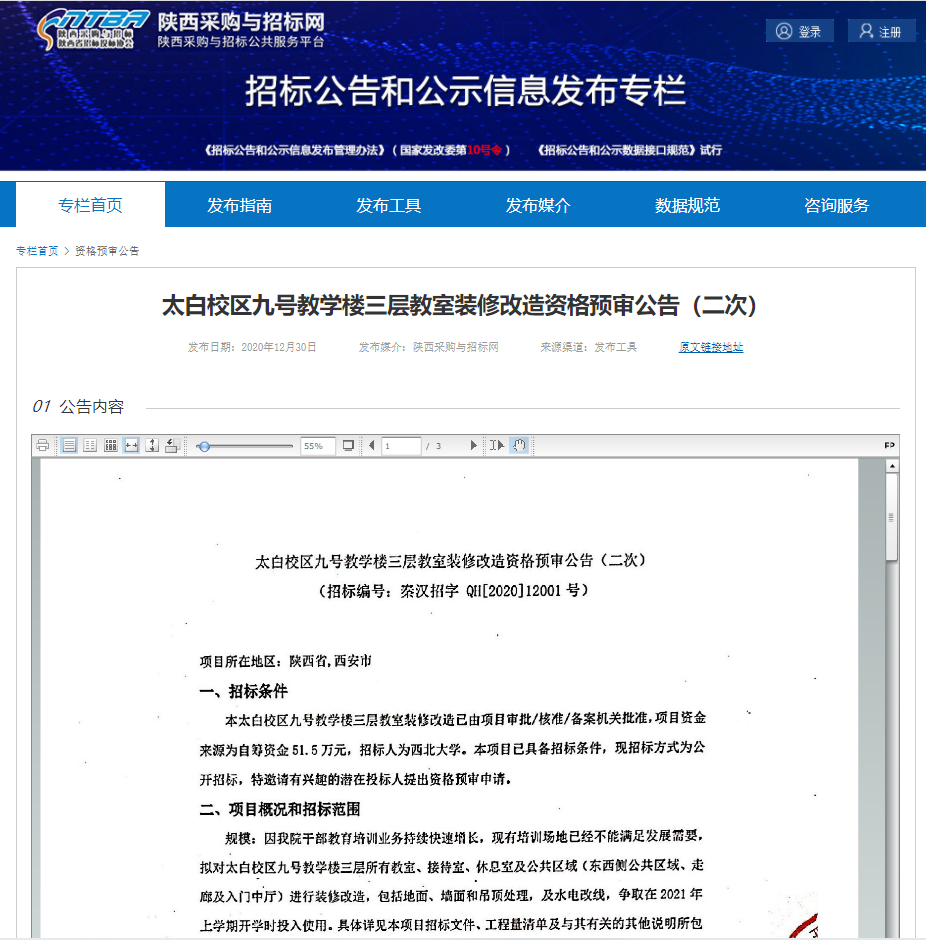The width and height of the screenshot is (926, 940).
Task: Show page thumbnails grid view
Action: [111, 446]
